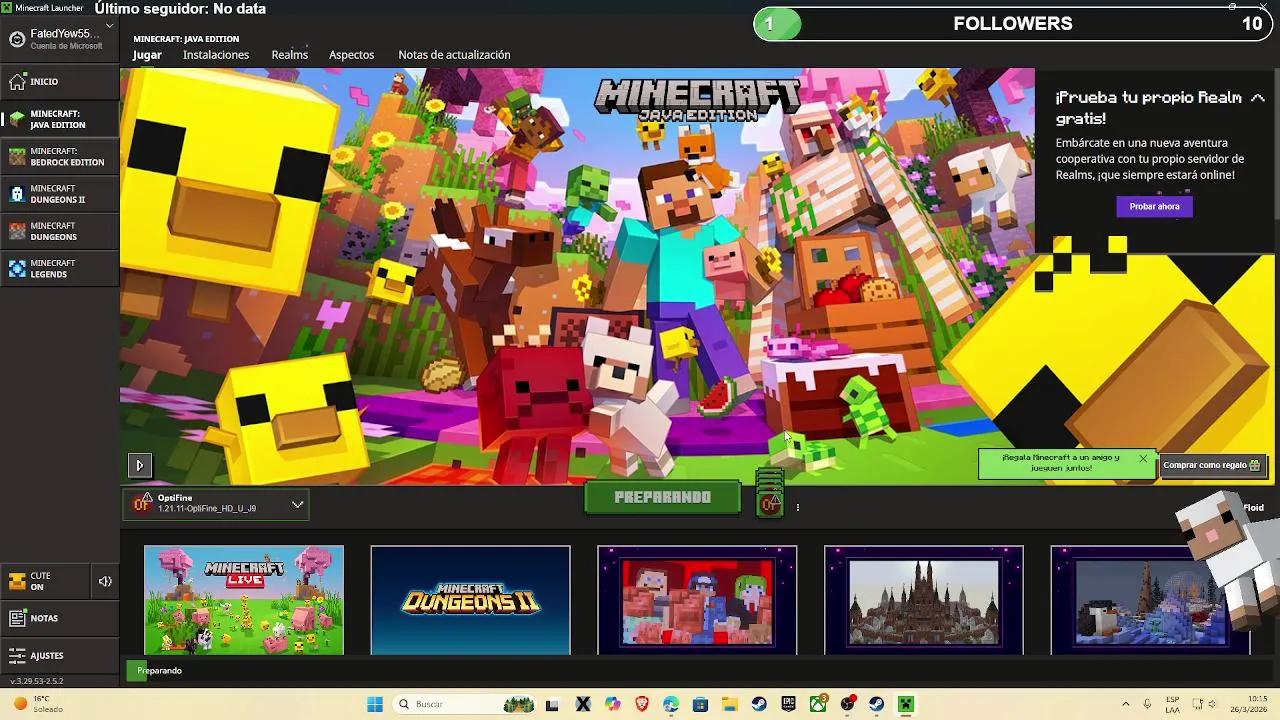This screenshot has height=720, width=1280.
Task: Open Copilot from the taskbar
Action: [x=612, y=705]
